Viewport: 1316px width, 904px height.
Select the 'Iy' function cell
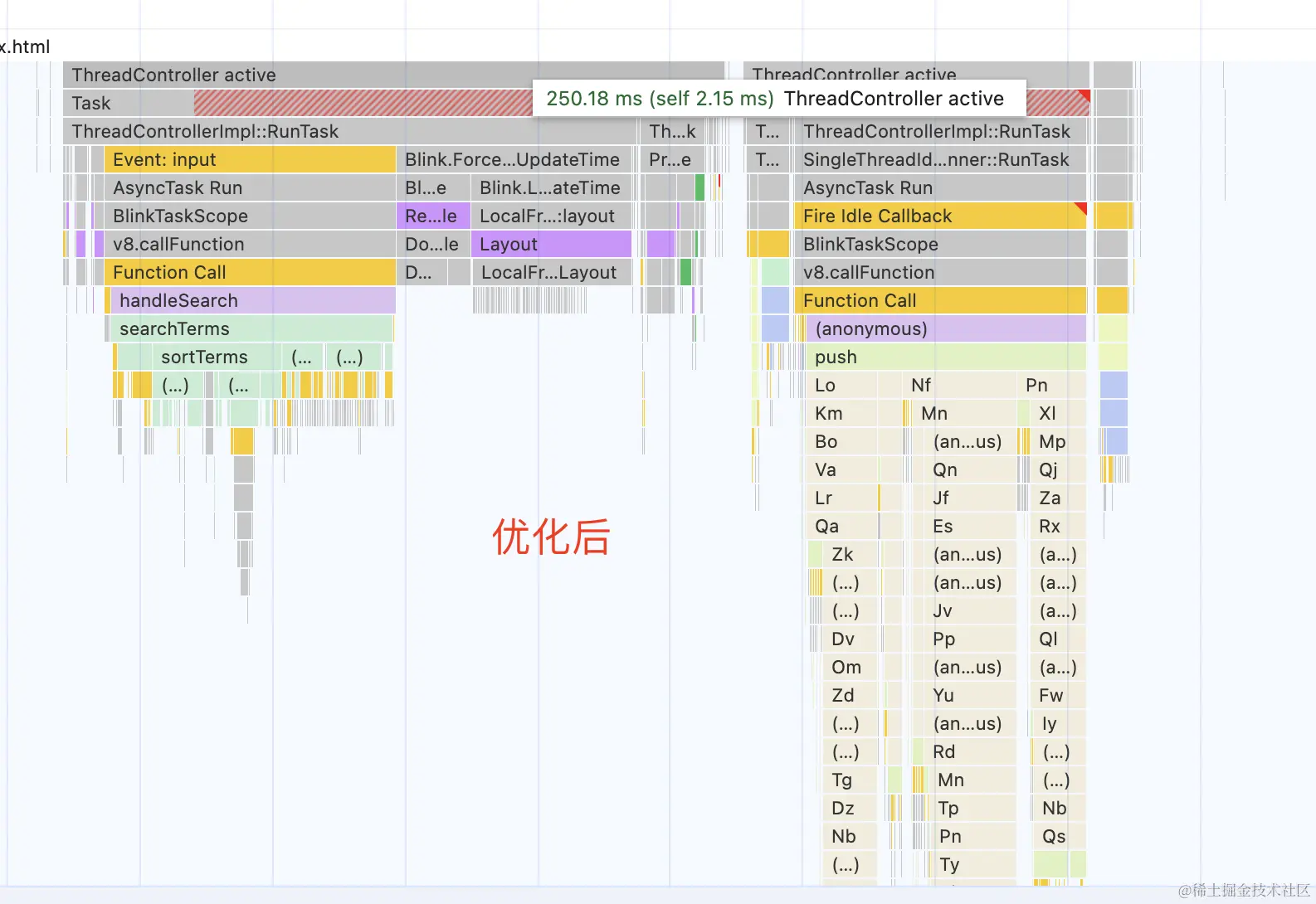click(x=1060, y=723)
